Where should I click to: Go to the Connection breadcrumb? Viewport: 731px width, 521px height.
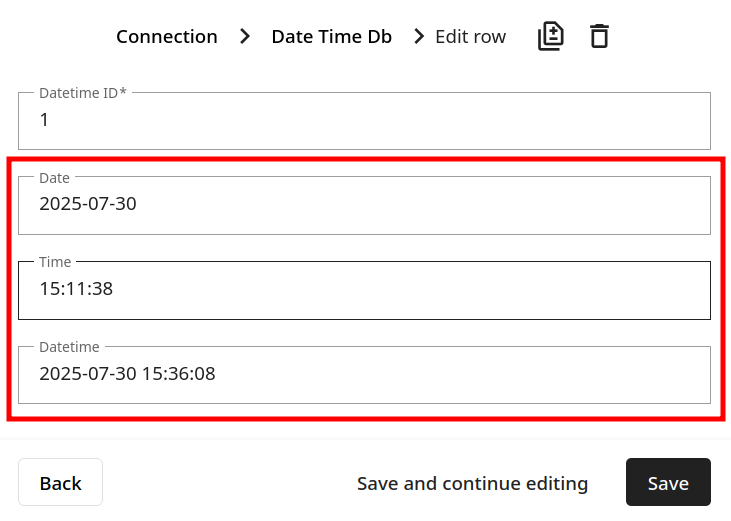point(167,37)
